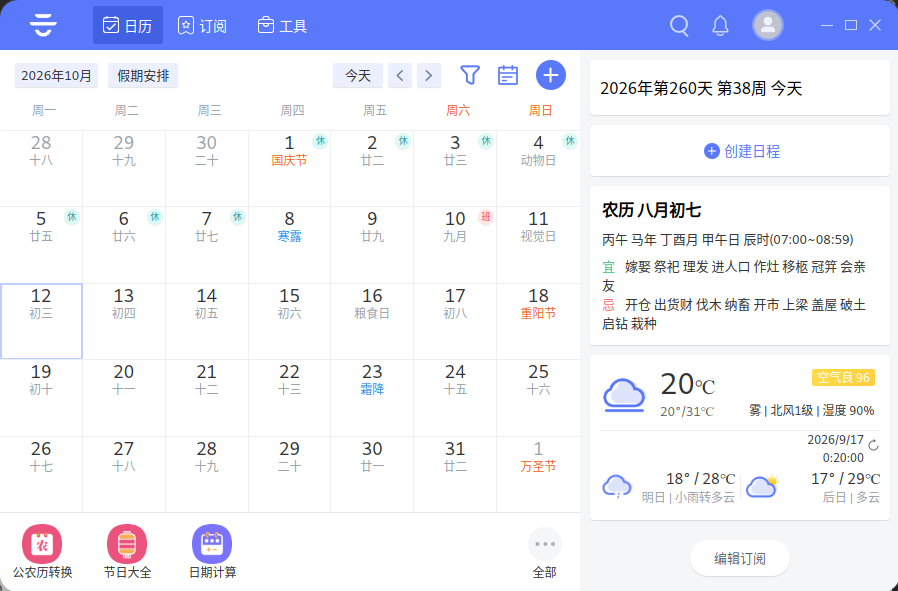Refresh the weather data
898x591 pixels.
[873, 445]
